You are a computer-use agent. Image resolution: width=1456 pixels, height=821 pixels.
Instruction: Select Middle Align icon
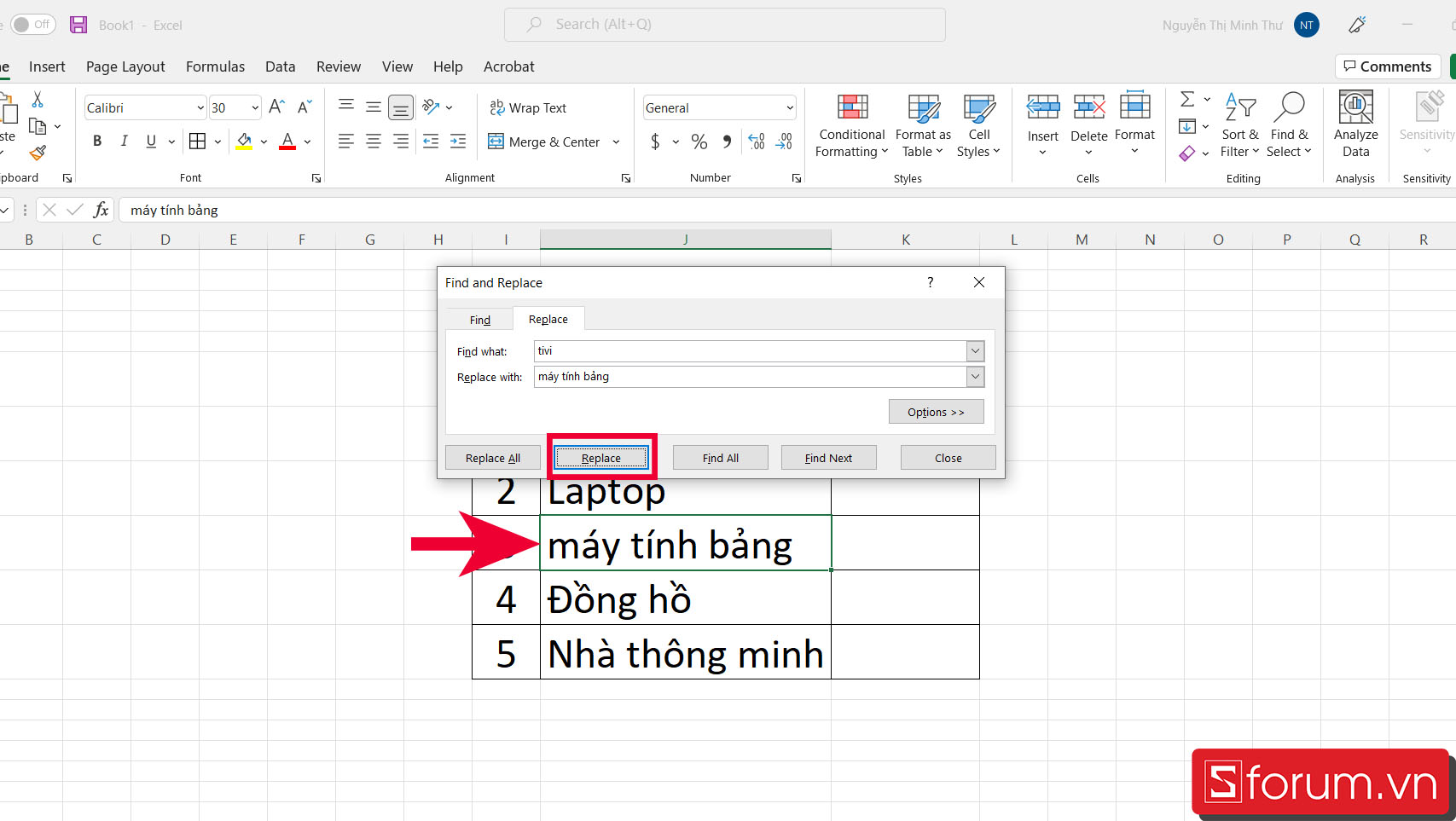pyautogui.click(x=374, y=107)
